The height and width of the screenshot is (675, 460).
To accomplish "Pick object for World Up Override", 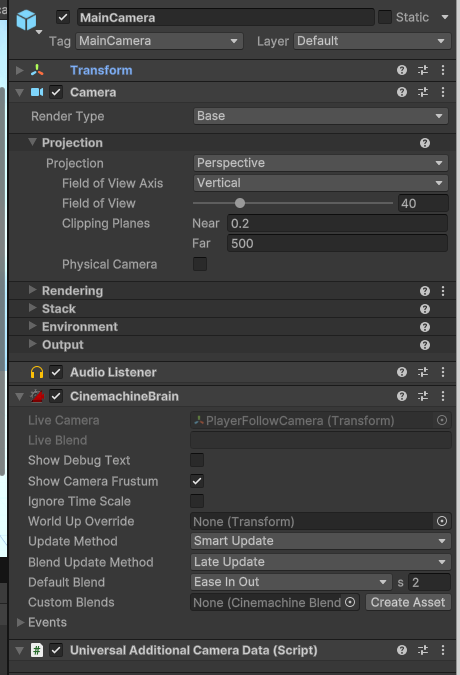I will click(x=442, y=521).
